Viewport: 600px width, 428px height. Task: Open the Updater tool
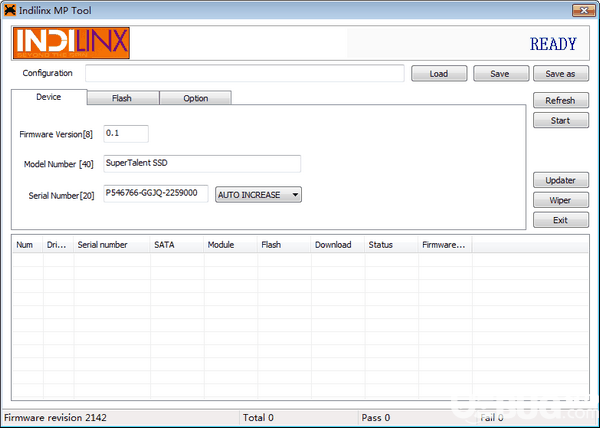tap(561, 180)
